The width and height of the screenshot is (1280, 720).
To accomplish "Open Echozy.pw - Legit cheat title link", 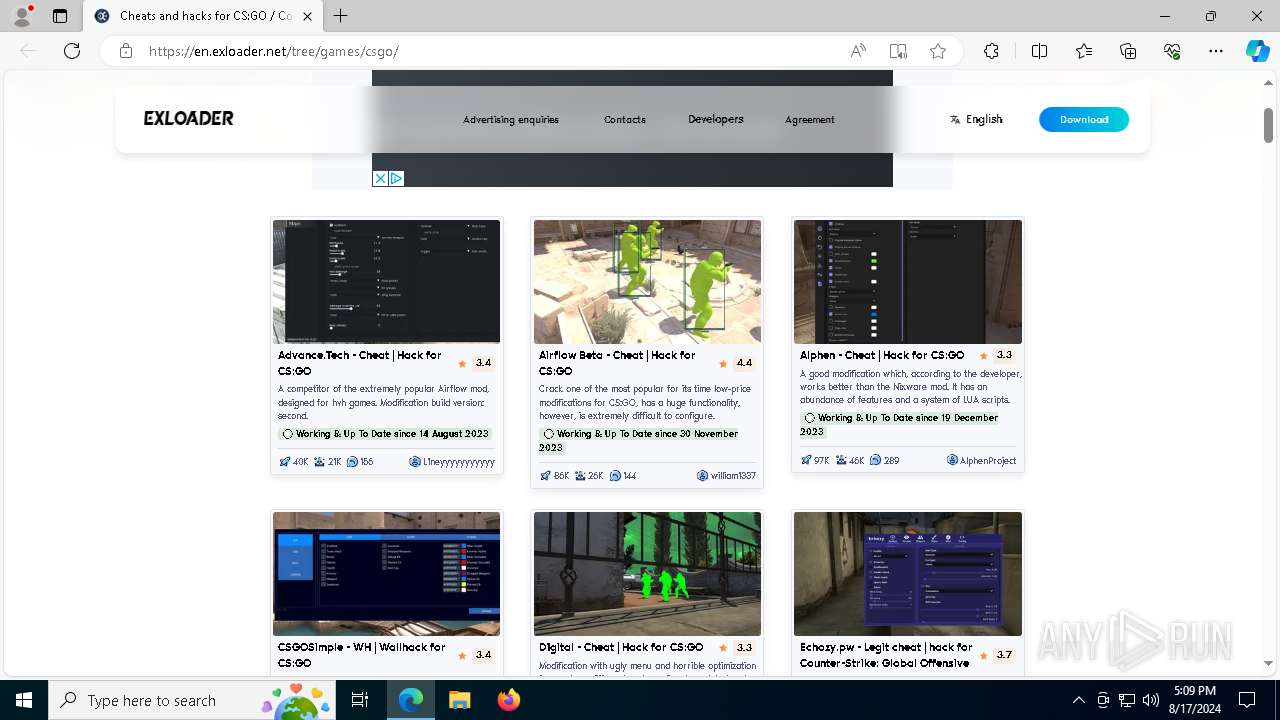I will pos(886,655).
